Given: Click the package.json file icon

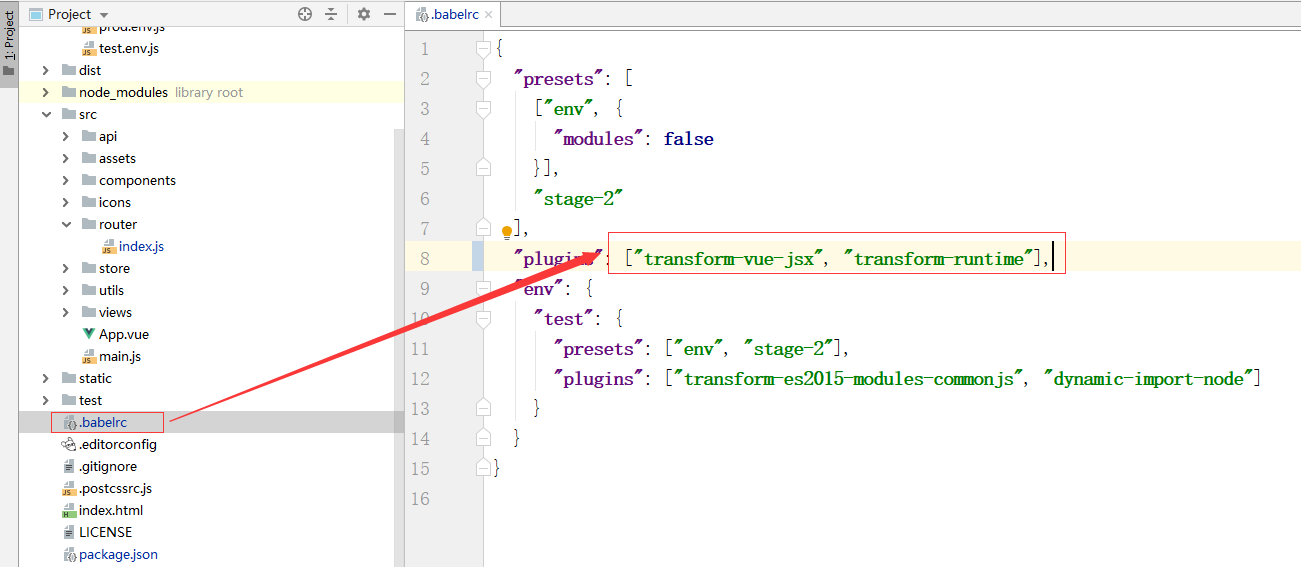Looking at the screenshot, I should point(69,554).
